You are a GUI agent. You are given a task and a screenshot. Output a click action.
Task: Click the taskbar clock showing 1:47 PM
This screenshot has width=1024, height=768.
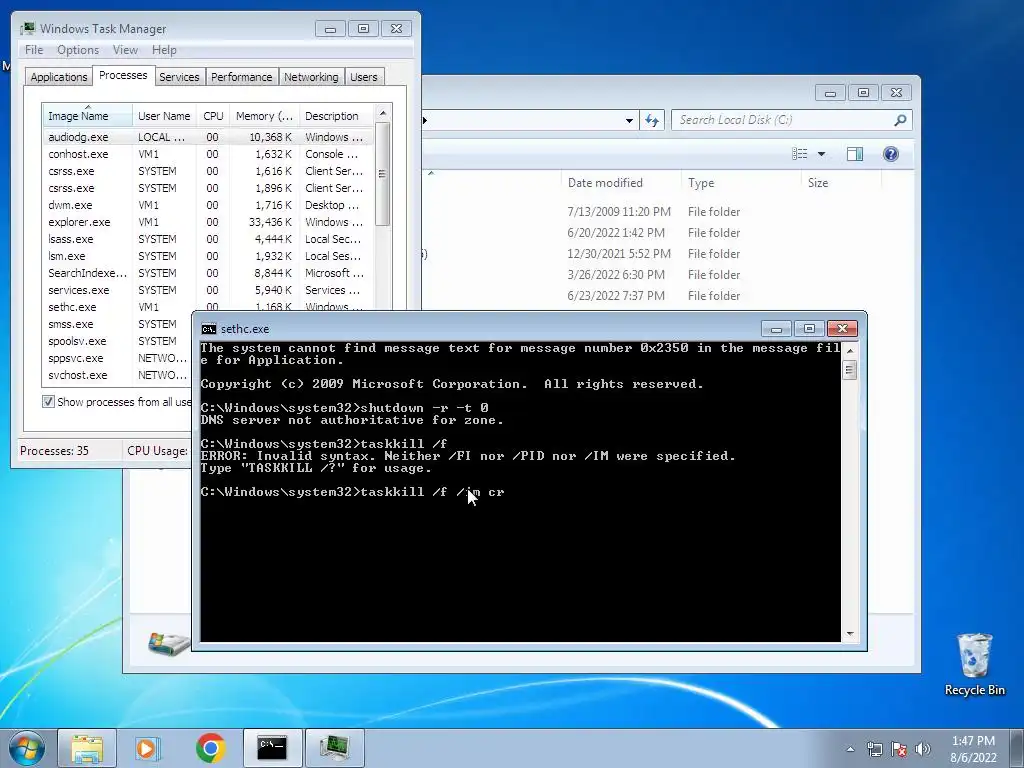973,749
